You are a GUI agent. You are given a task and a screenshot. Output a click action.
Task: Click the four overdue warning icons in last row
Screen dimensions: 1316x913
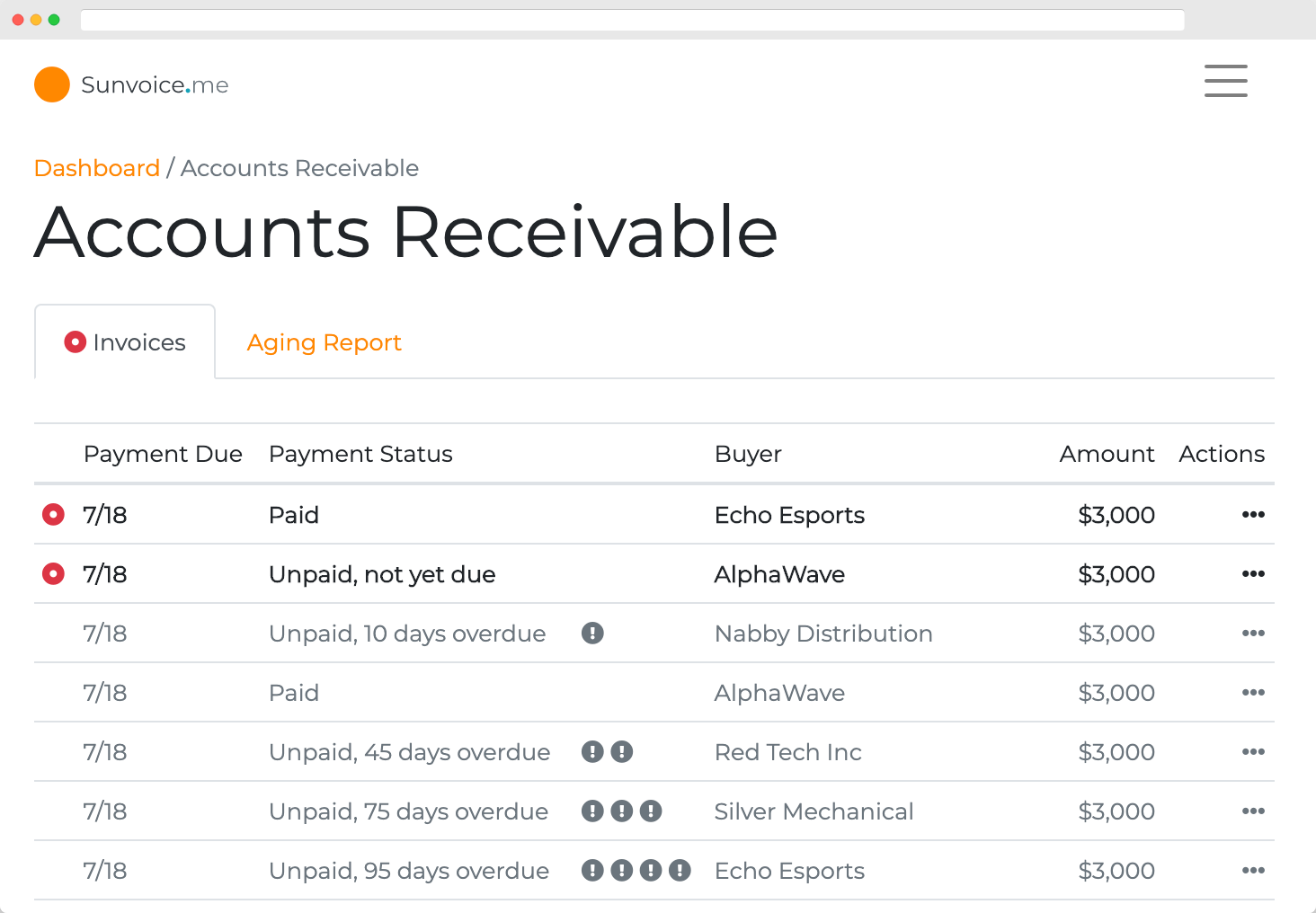[636, 871]
